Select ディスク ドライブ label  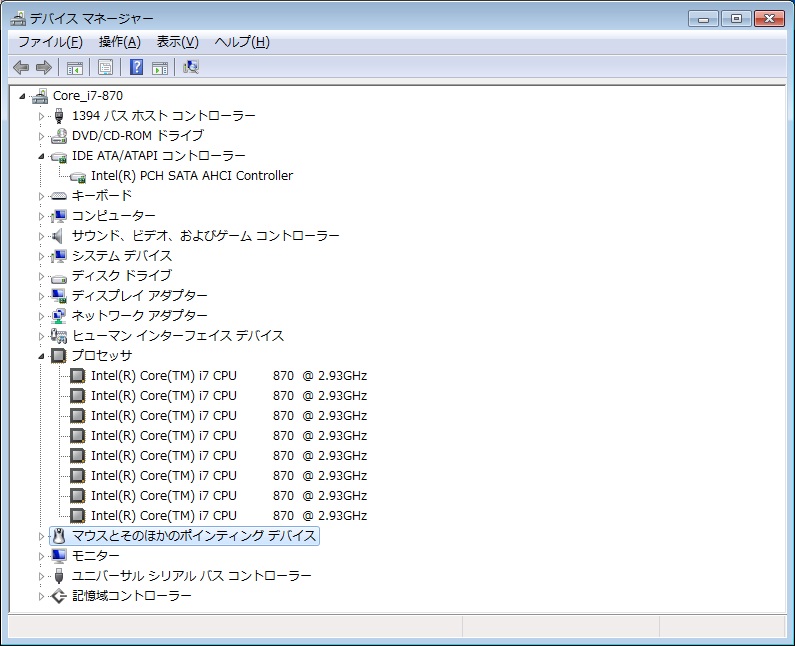click(x=122, y=276)
